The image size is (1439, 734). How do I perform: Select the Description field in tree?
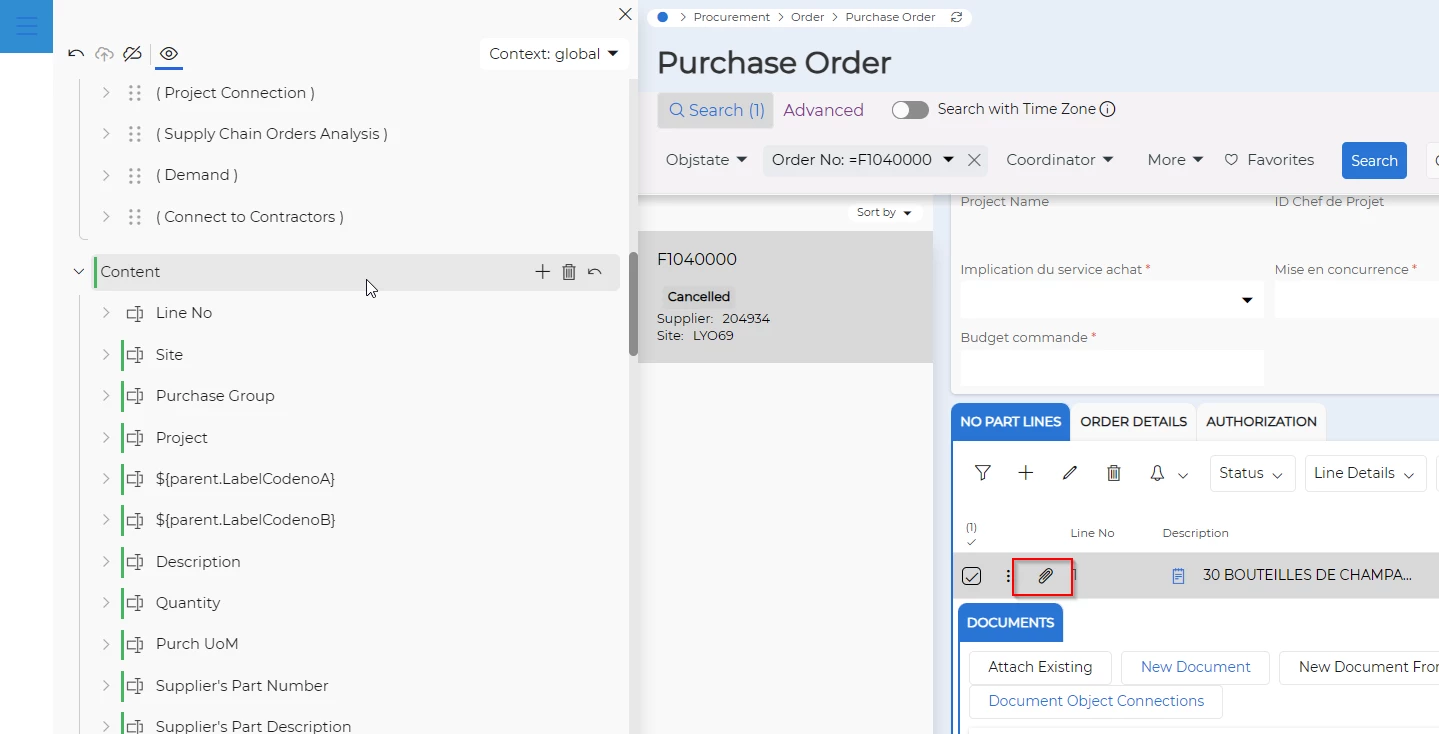(198, 562)
